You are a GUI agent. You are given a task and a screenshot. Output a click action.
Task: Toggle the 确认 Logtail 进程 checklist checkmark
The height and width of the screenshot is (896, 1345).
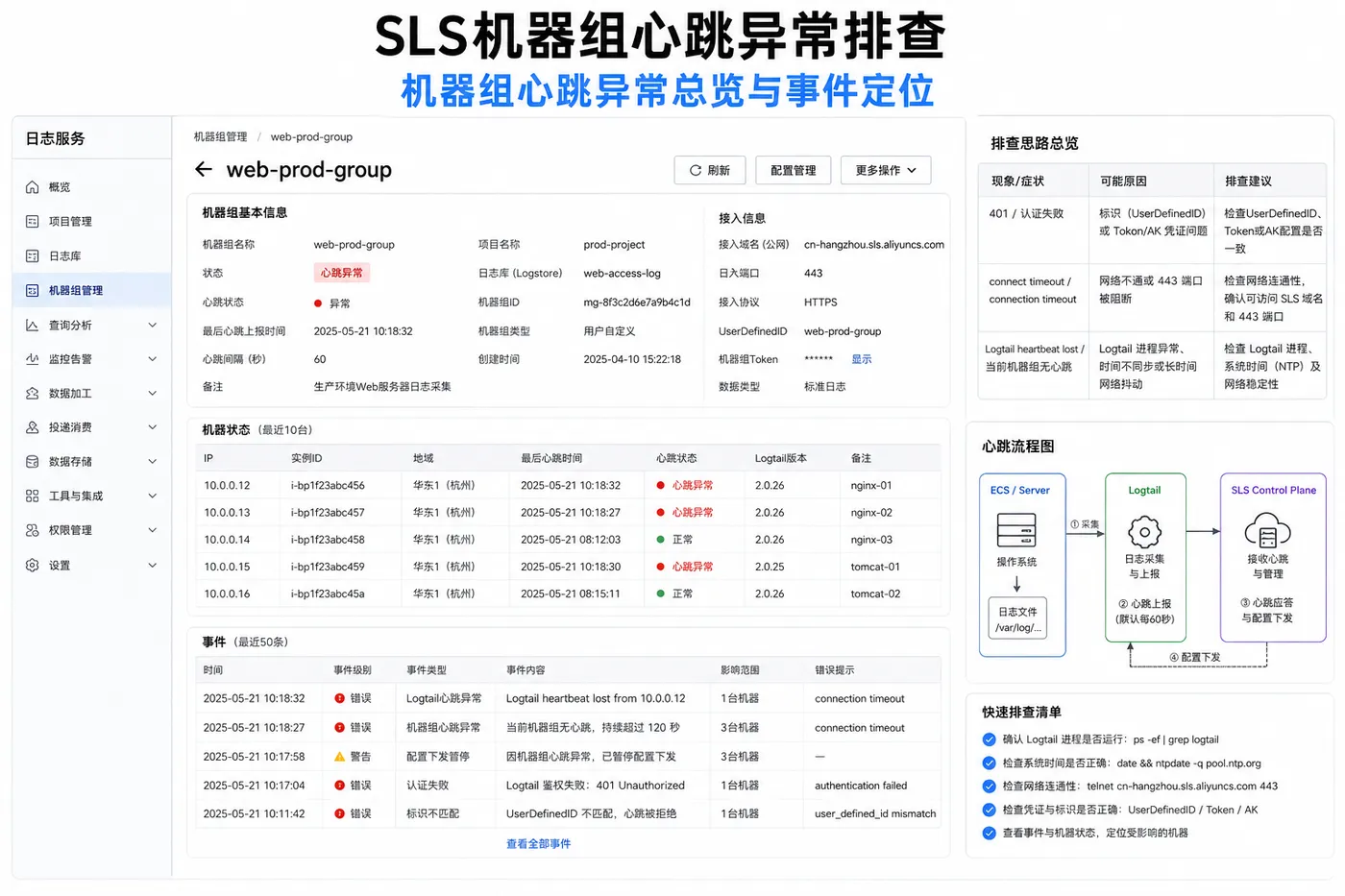tap(989, 739)
